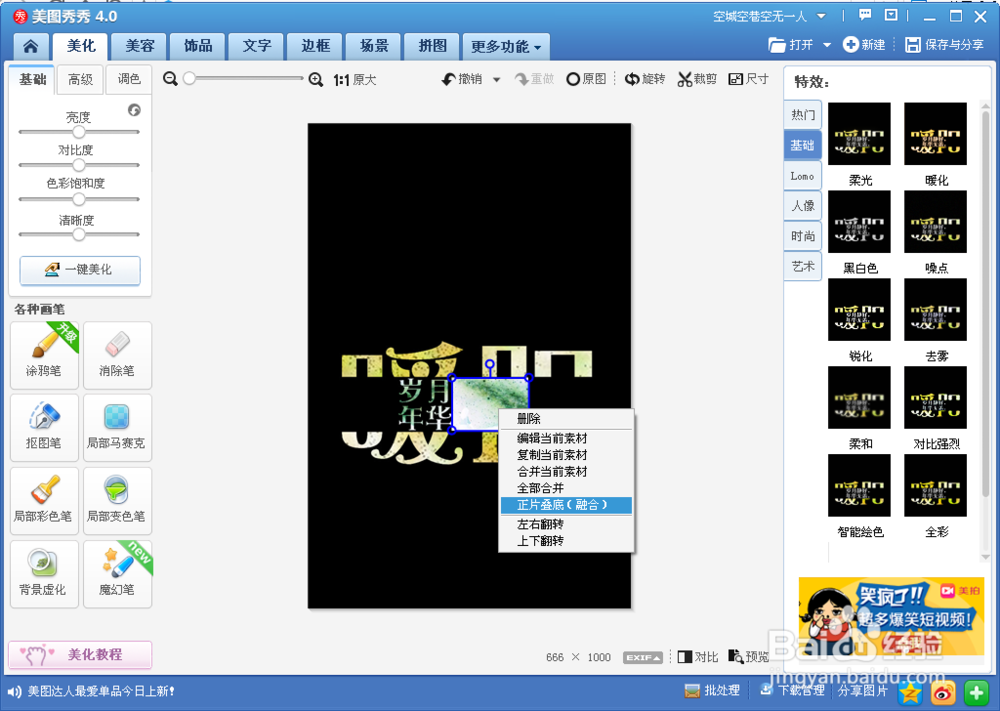This screenshot has width=1000, height=711.
Task: Select the 局部彩色笔 partial color brush
Action: [x=44, y=501]
